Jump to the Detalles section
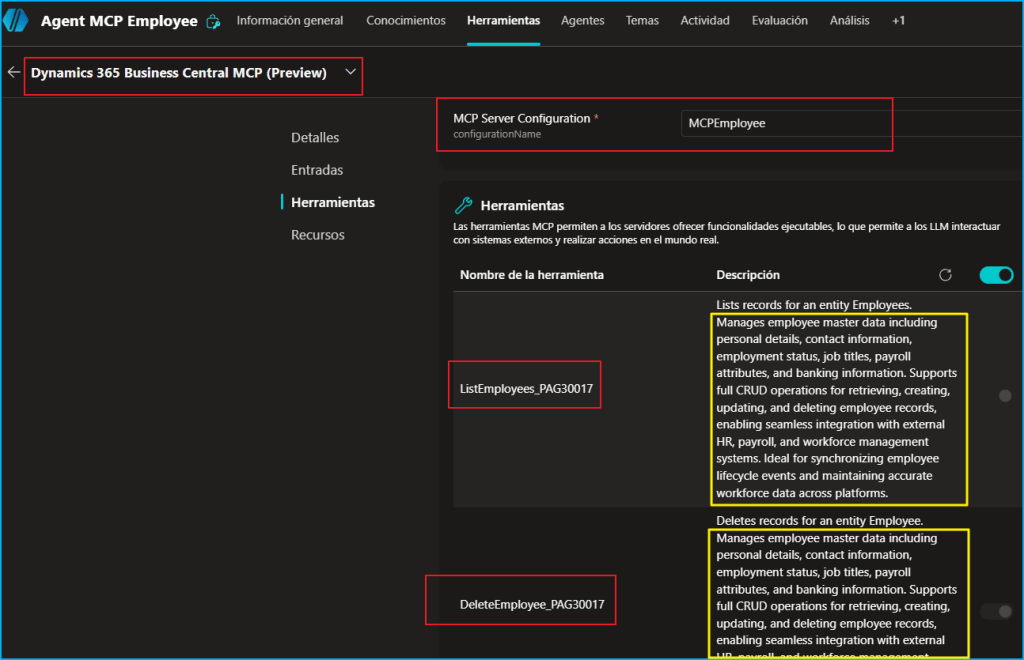 pyautogui.click(x=315, y=138)
